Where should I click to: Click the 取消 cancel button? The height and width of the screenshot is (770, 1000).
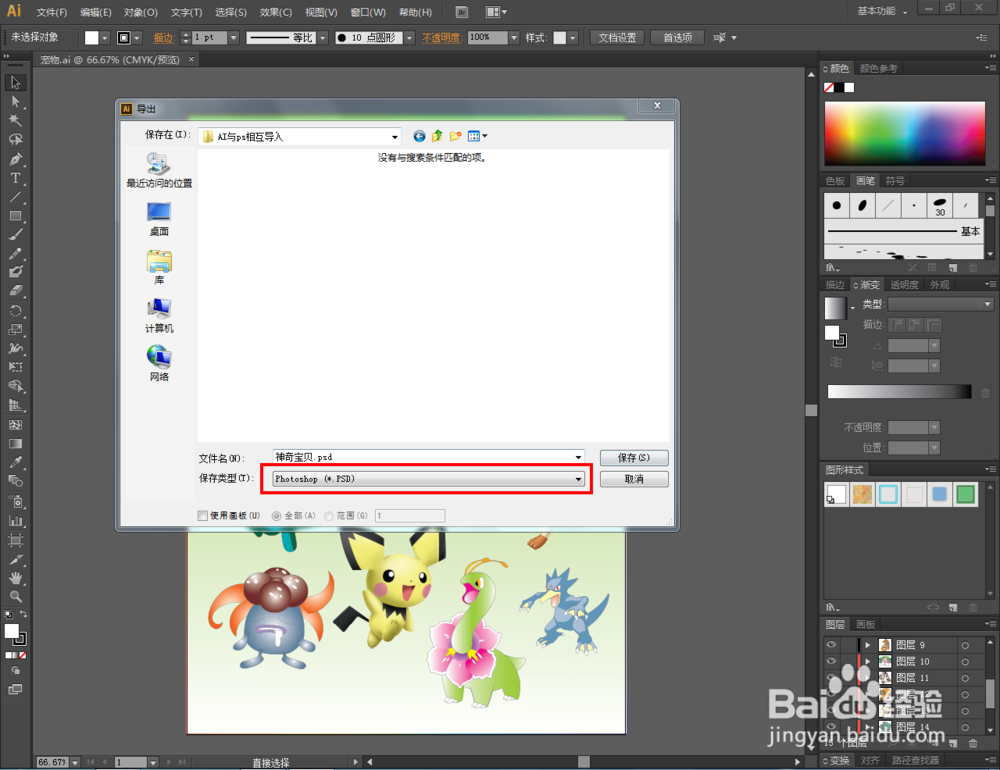[x=634, y=479]
